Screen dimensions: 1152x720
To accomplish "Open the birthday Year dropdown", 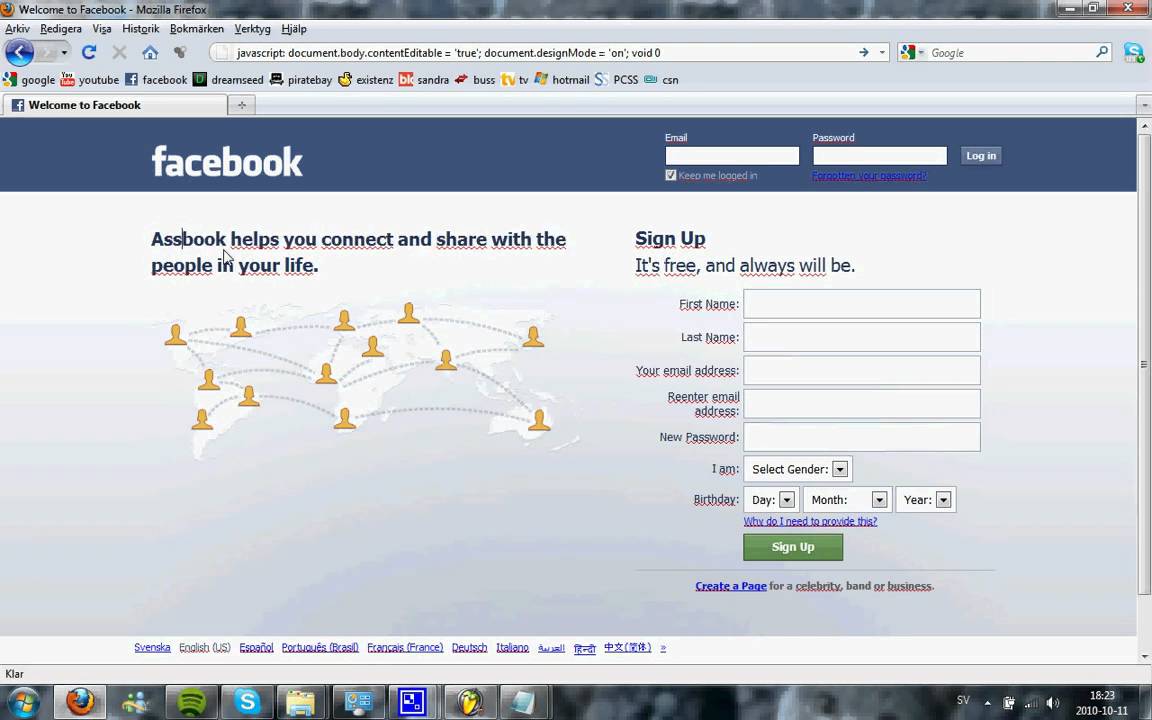I will tap(926, 500).
